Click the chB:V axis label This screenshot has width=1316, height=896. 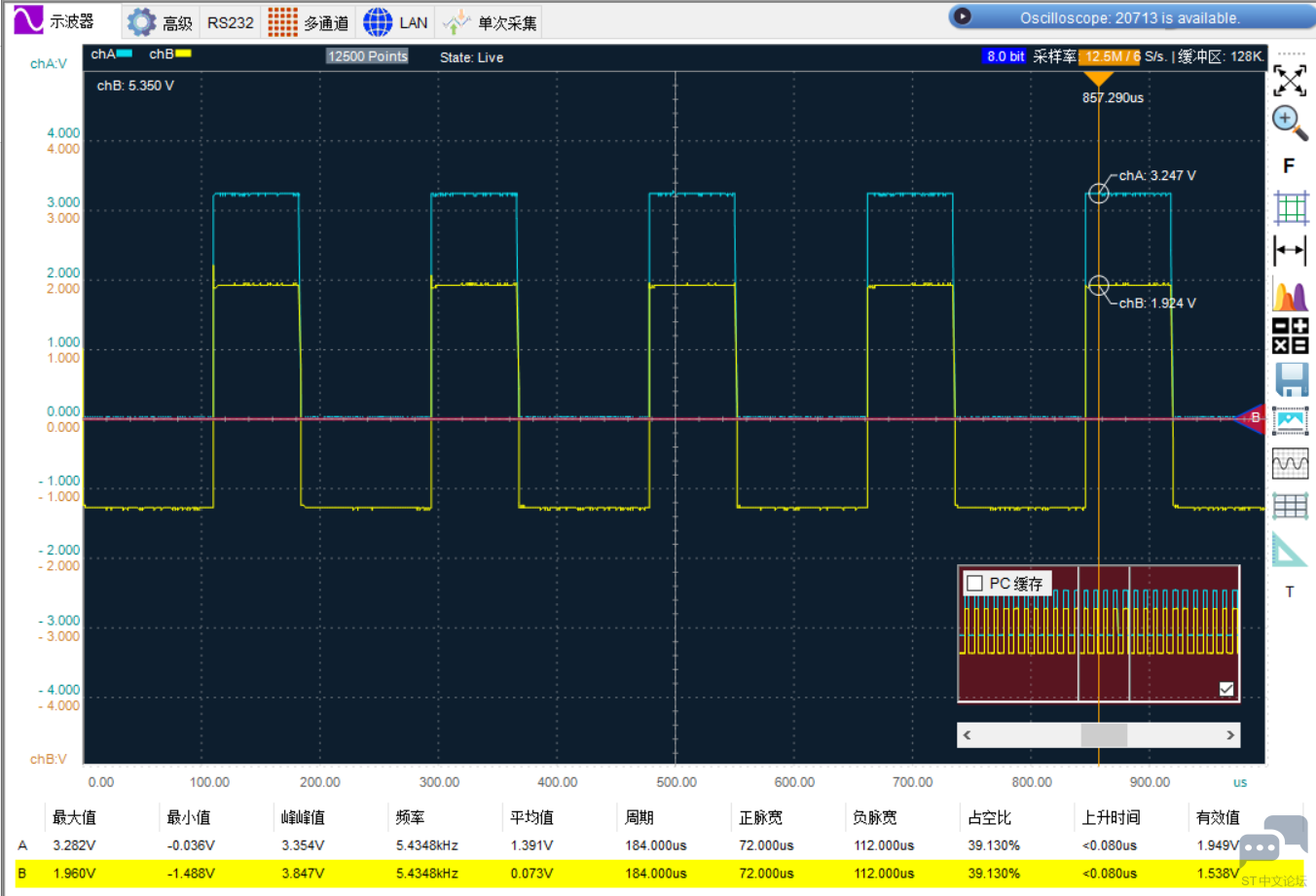49,759
